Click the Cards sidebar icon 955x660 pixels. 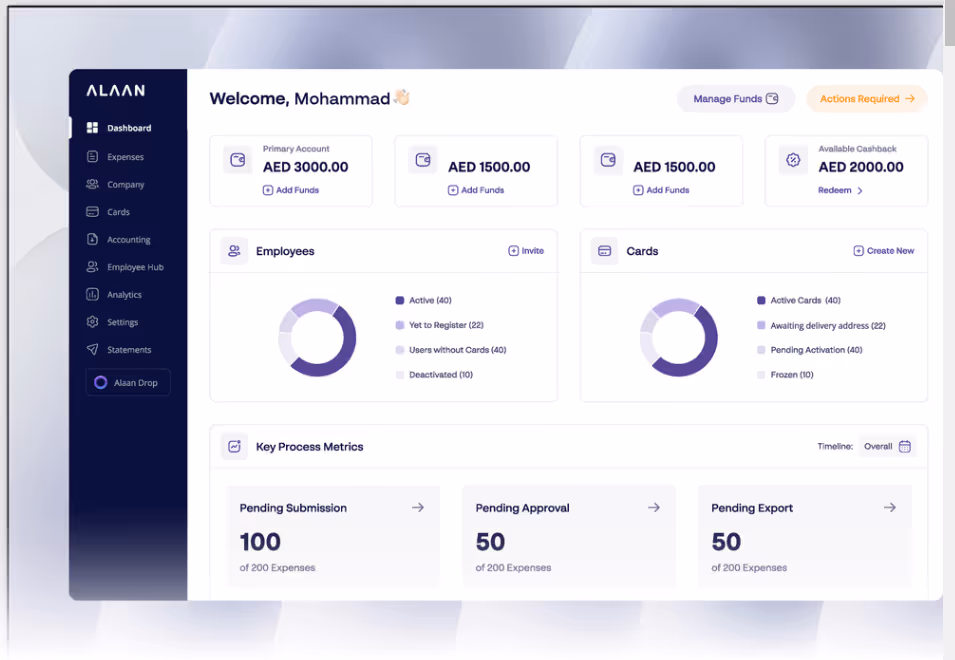tap(93, 212)
